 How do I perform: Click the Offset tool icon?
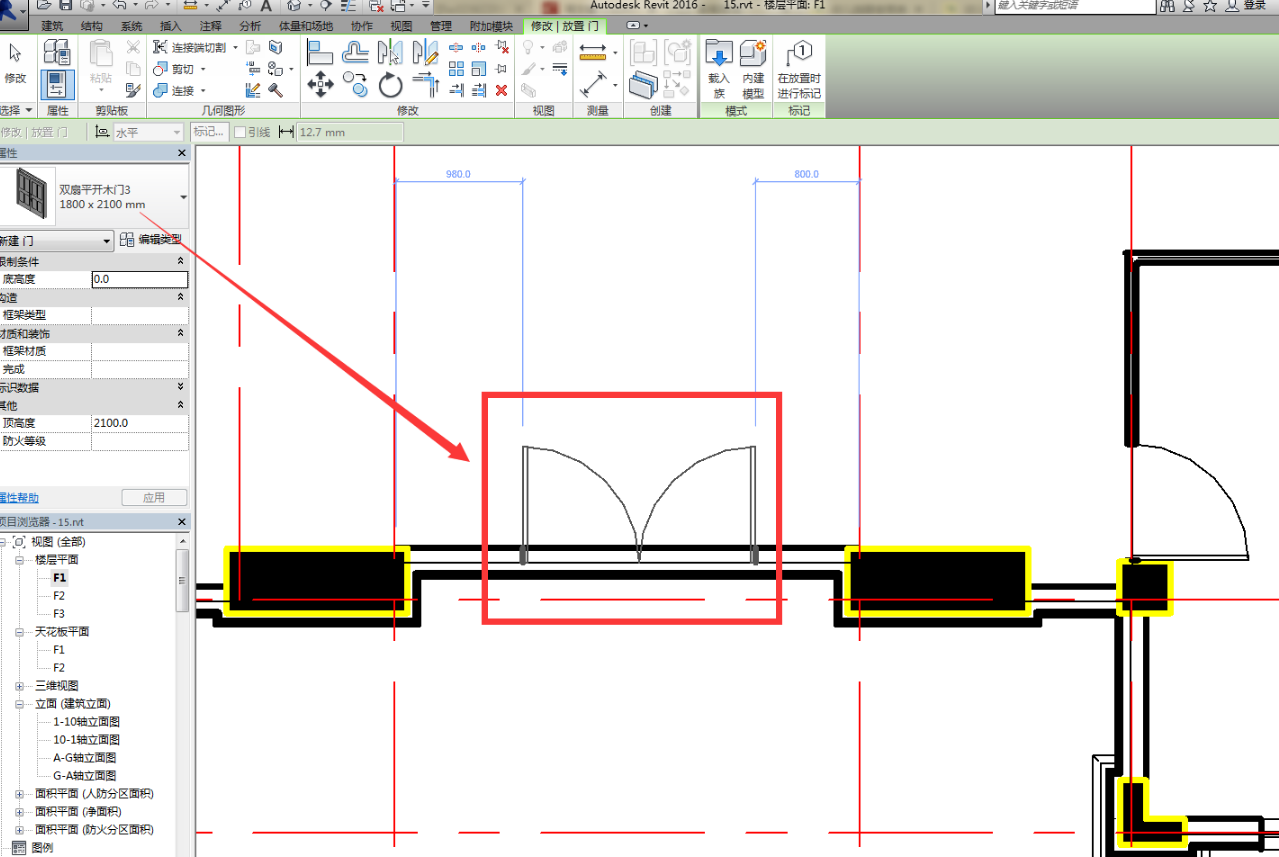355,52
